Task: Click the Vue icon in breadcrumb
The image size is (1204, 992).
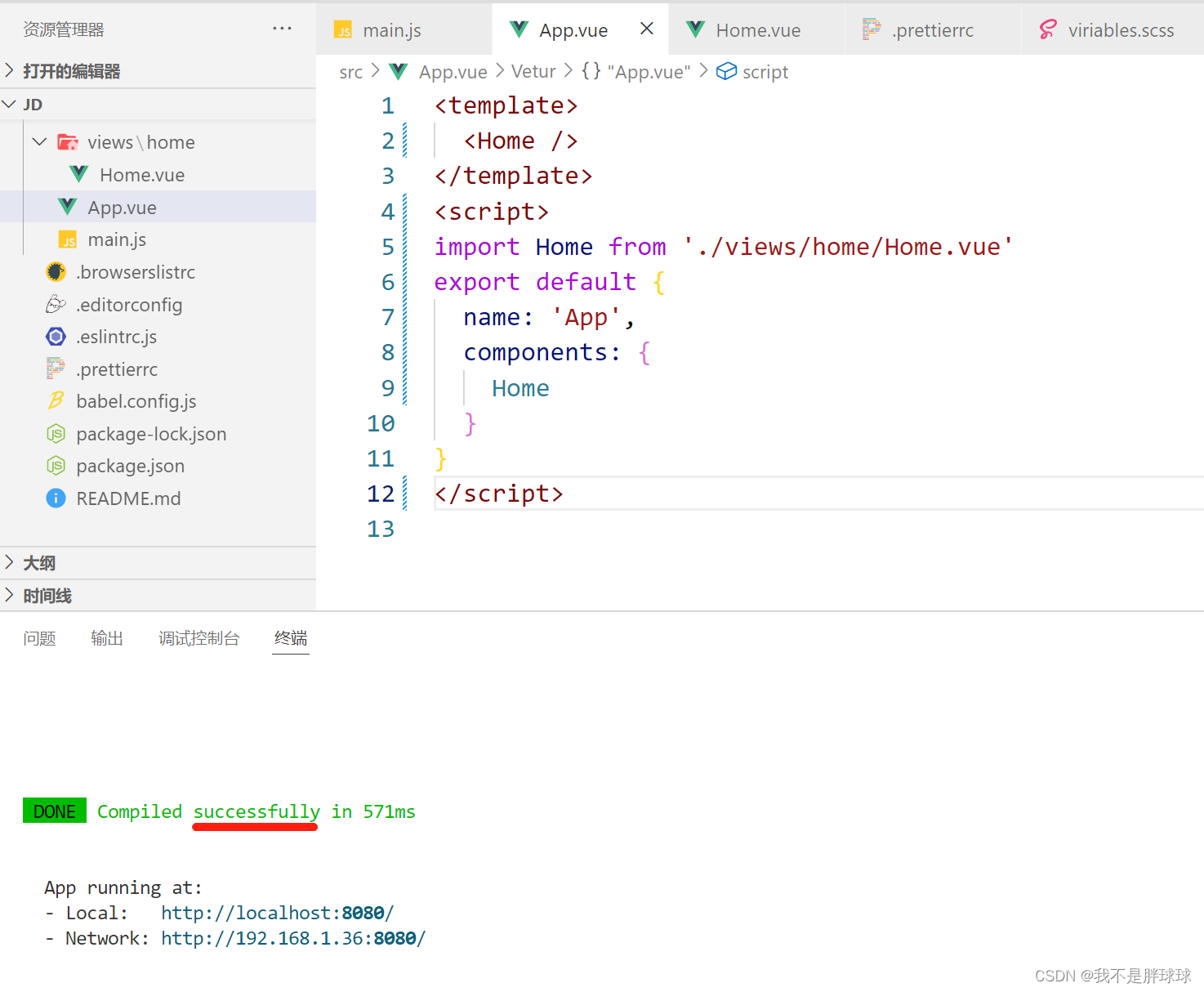Action: [399, 72]
